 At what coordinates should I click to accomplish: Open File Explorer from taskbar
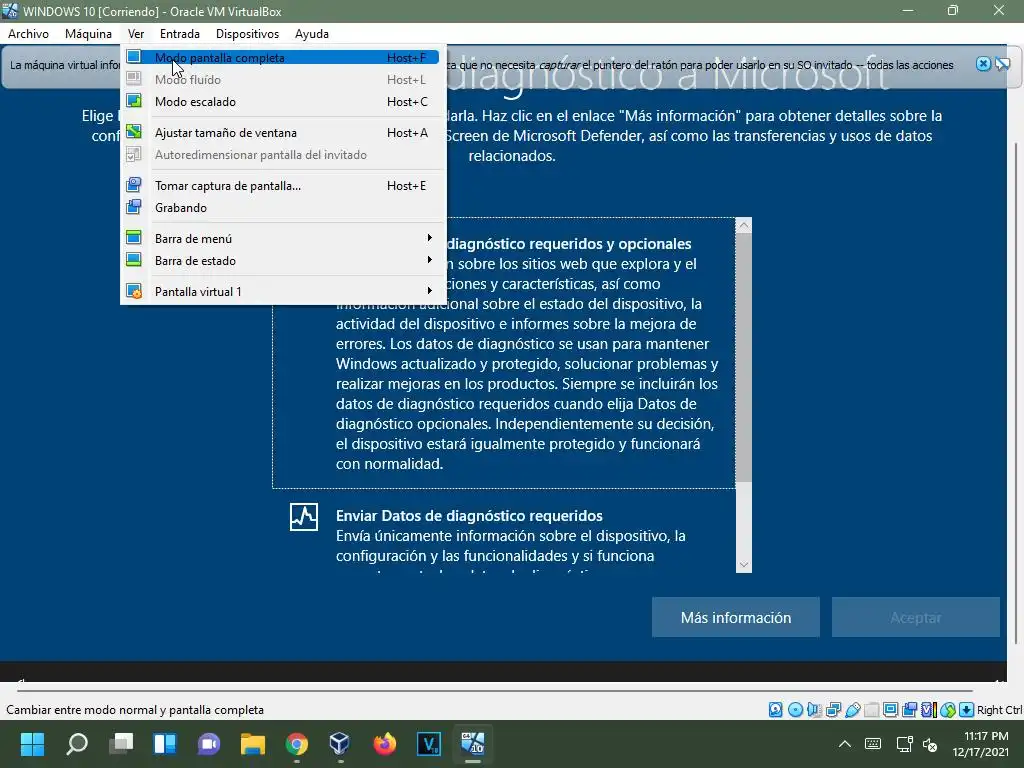coord(253,744)
